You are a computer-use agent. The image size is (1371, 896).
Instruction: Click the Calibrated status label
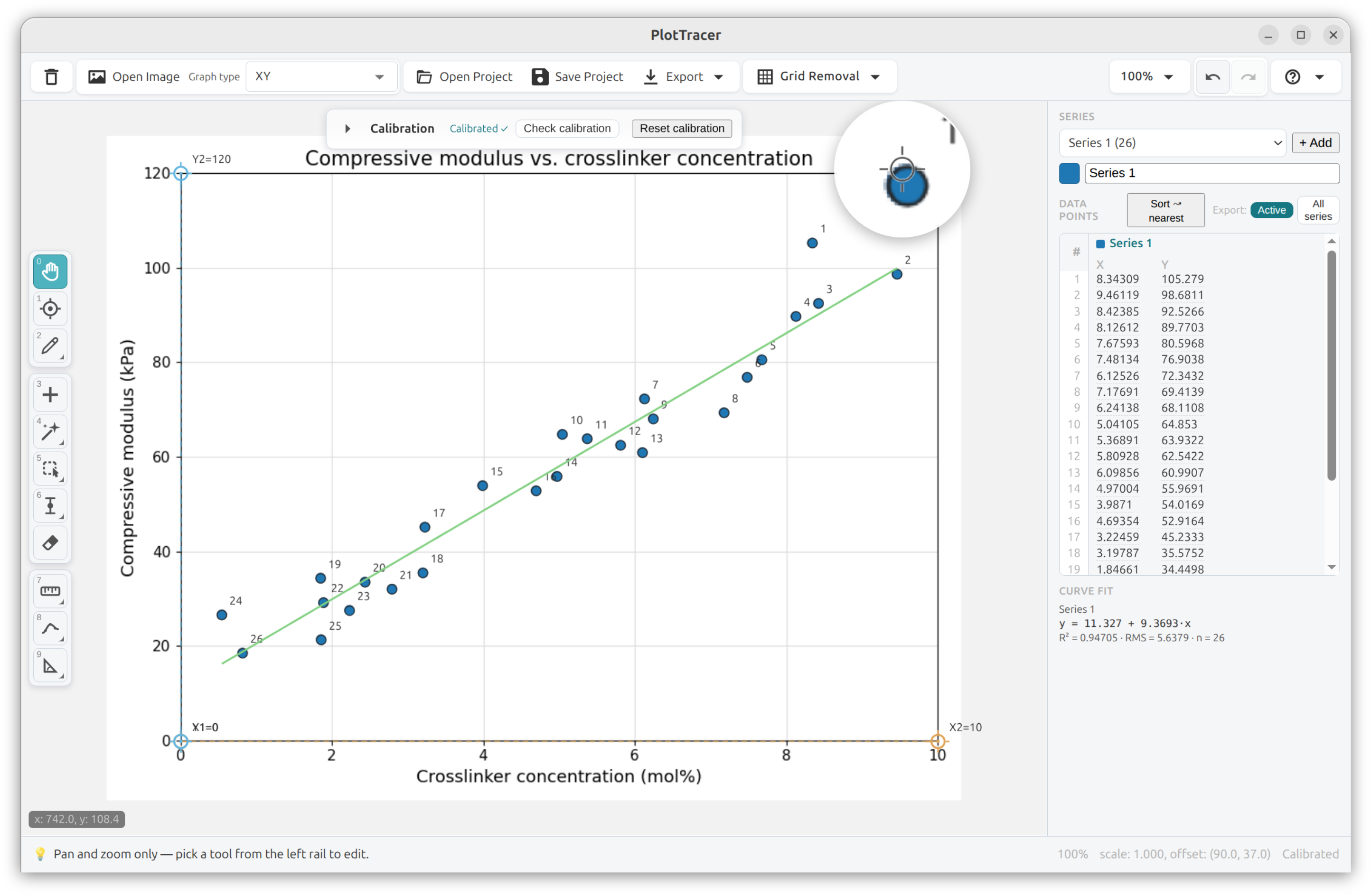[x=478, y=129]
